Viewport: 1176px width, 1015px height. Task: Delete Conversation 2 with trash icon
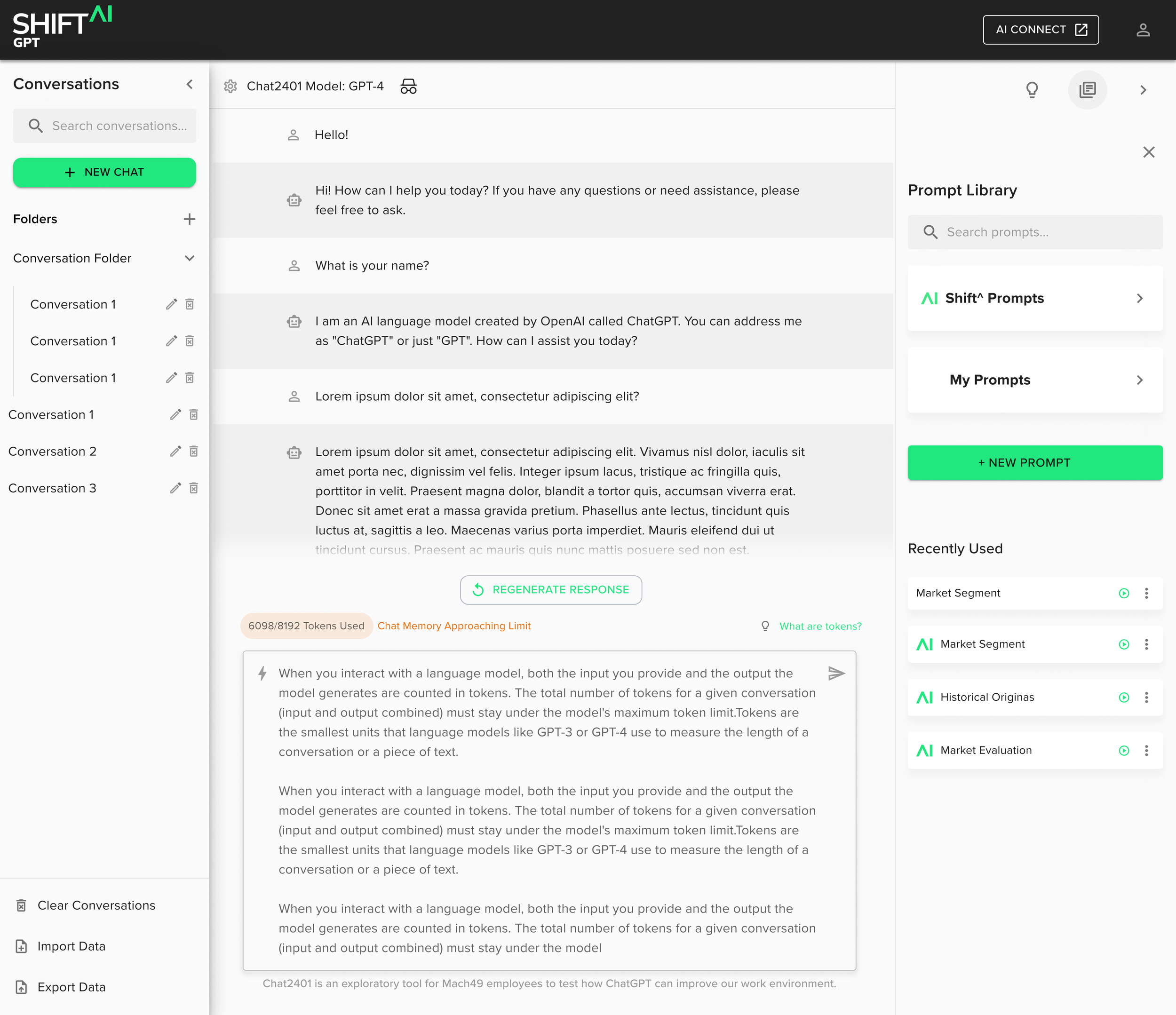tap(193, 452)
